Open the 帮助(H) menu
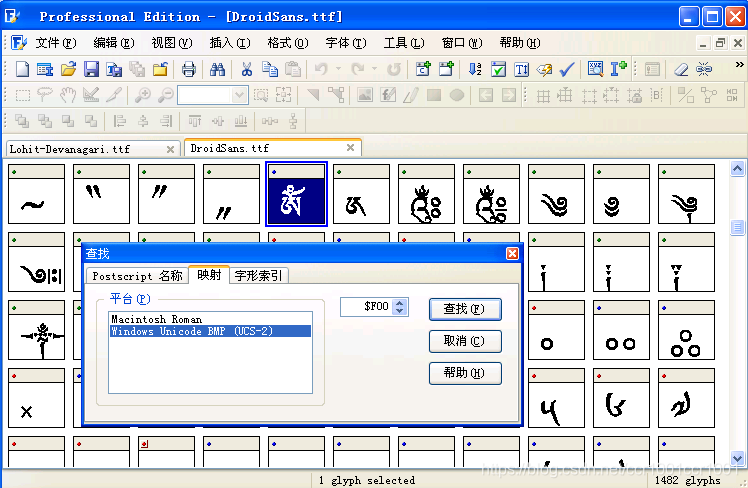 coord(520,43)
